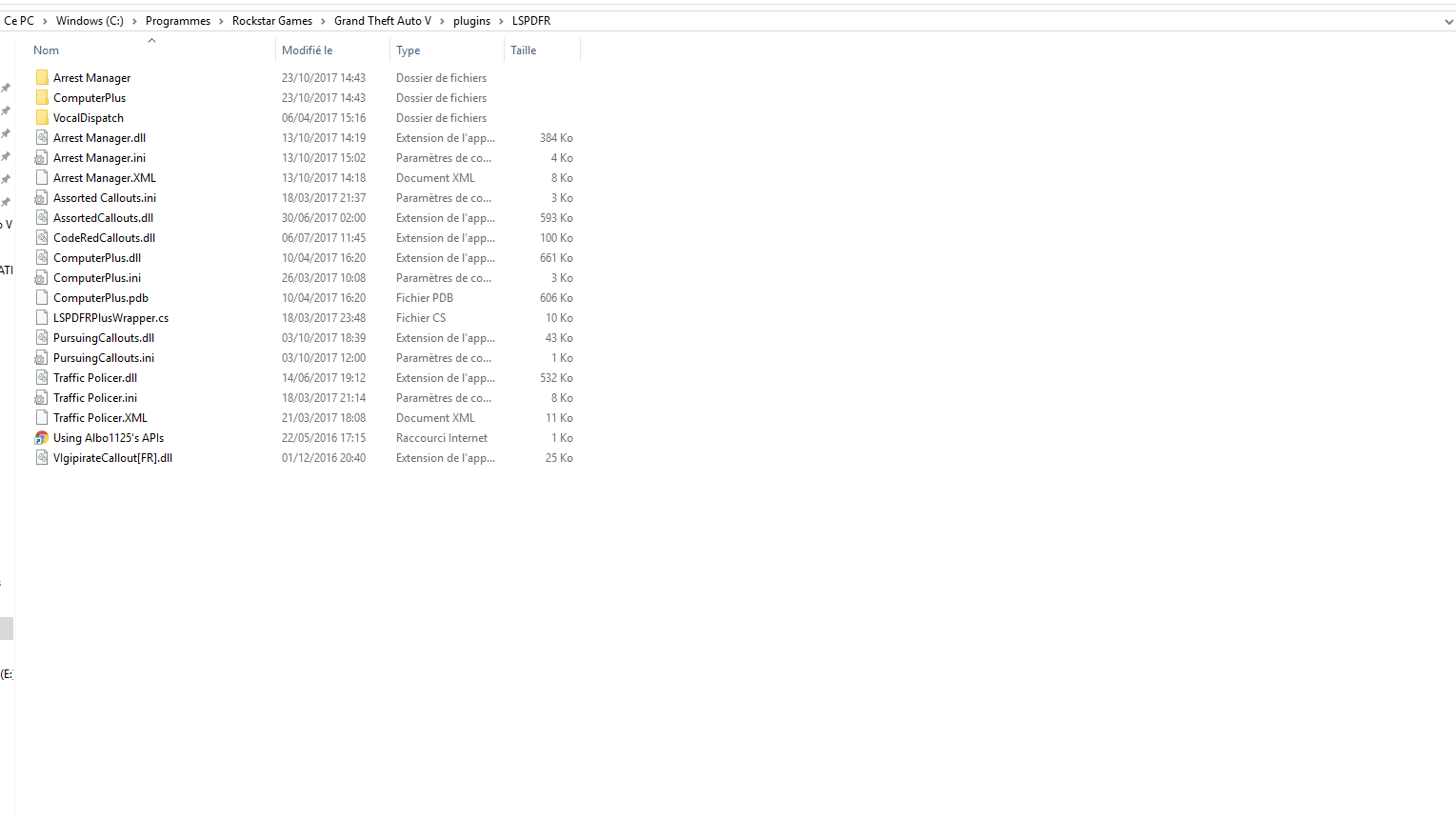The width and height of the screenshot is (1456, 819).
Task: Navigate to Grand Theft Auto V breadcrumb
Action: tap(383, 21)
